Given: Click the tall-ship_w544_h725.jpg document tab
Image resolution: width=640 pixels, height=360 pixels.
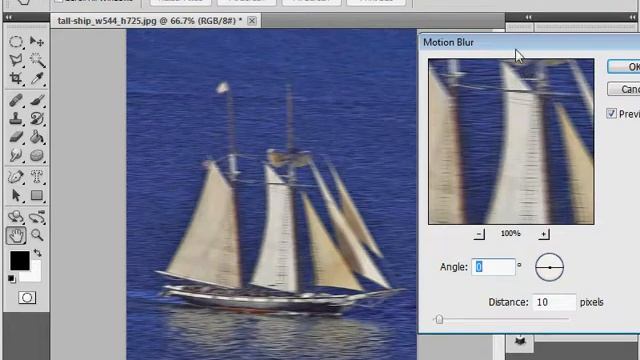Looking at the screenshot, I should click(149, 21).
